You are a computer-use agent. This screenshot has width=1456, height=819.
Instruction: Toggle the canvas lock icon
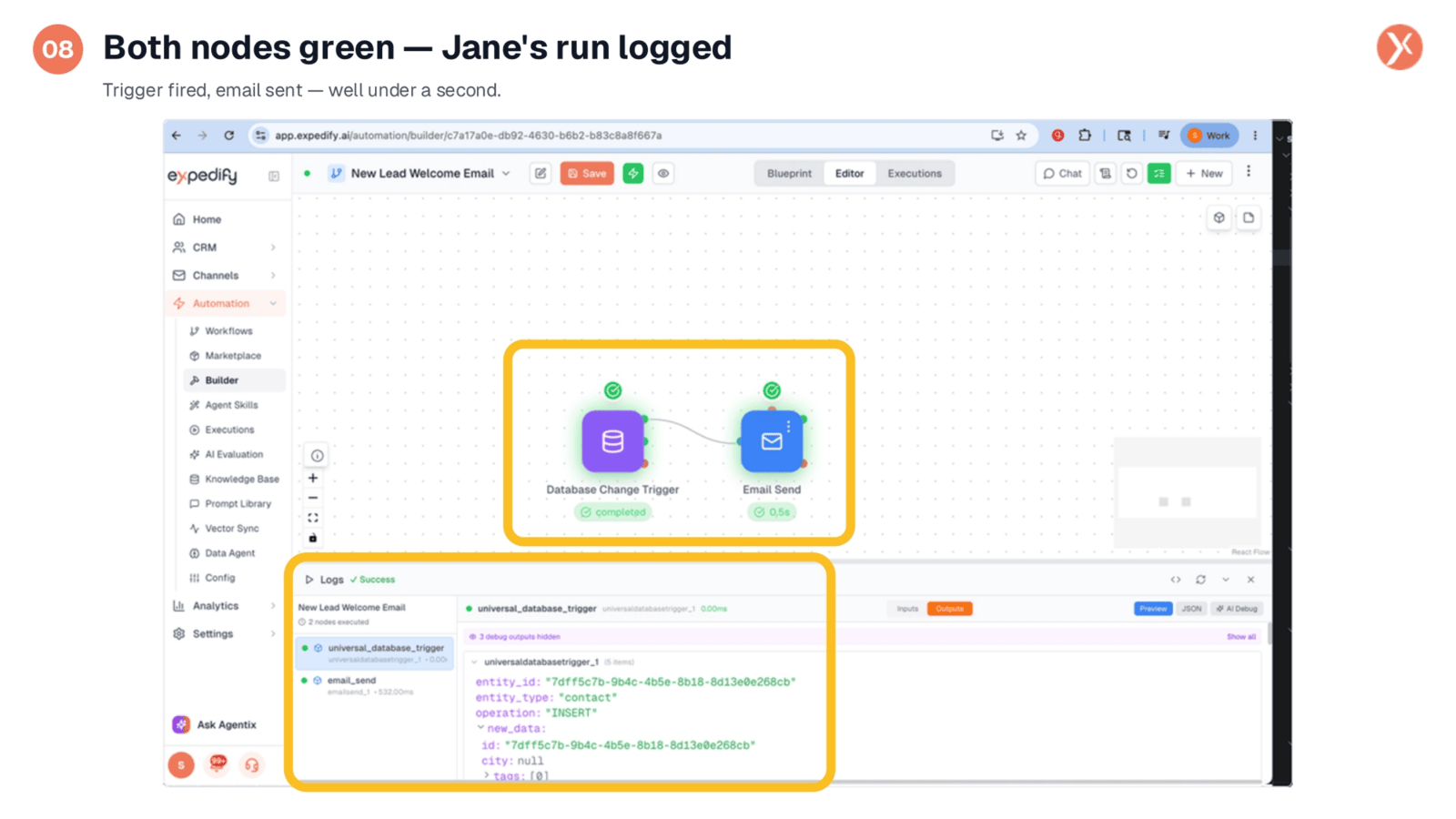click(x=313, y=538)
